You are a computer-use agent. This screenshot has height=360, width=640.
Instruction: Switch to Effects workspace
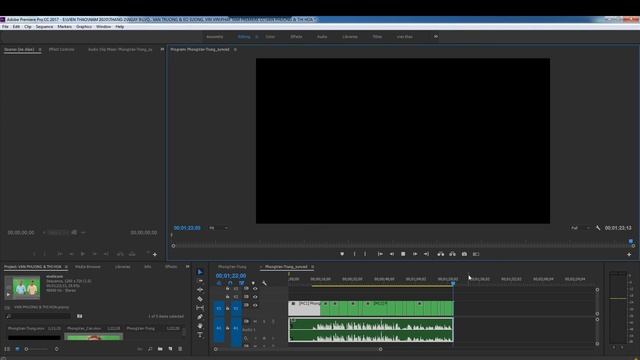tap(296, 37)
